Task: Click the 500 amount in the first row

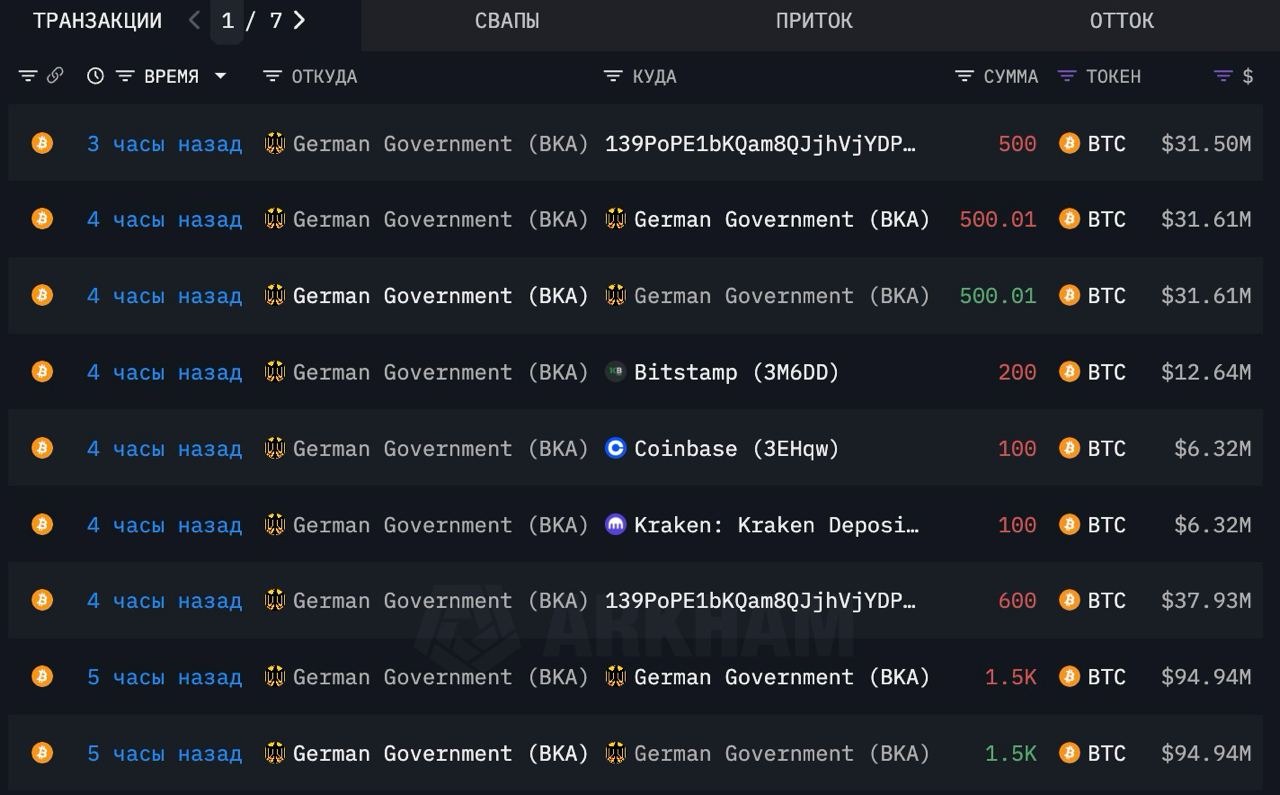Action: coord(1017,144)
